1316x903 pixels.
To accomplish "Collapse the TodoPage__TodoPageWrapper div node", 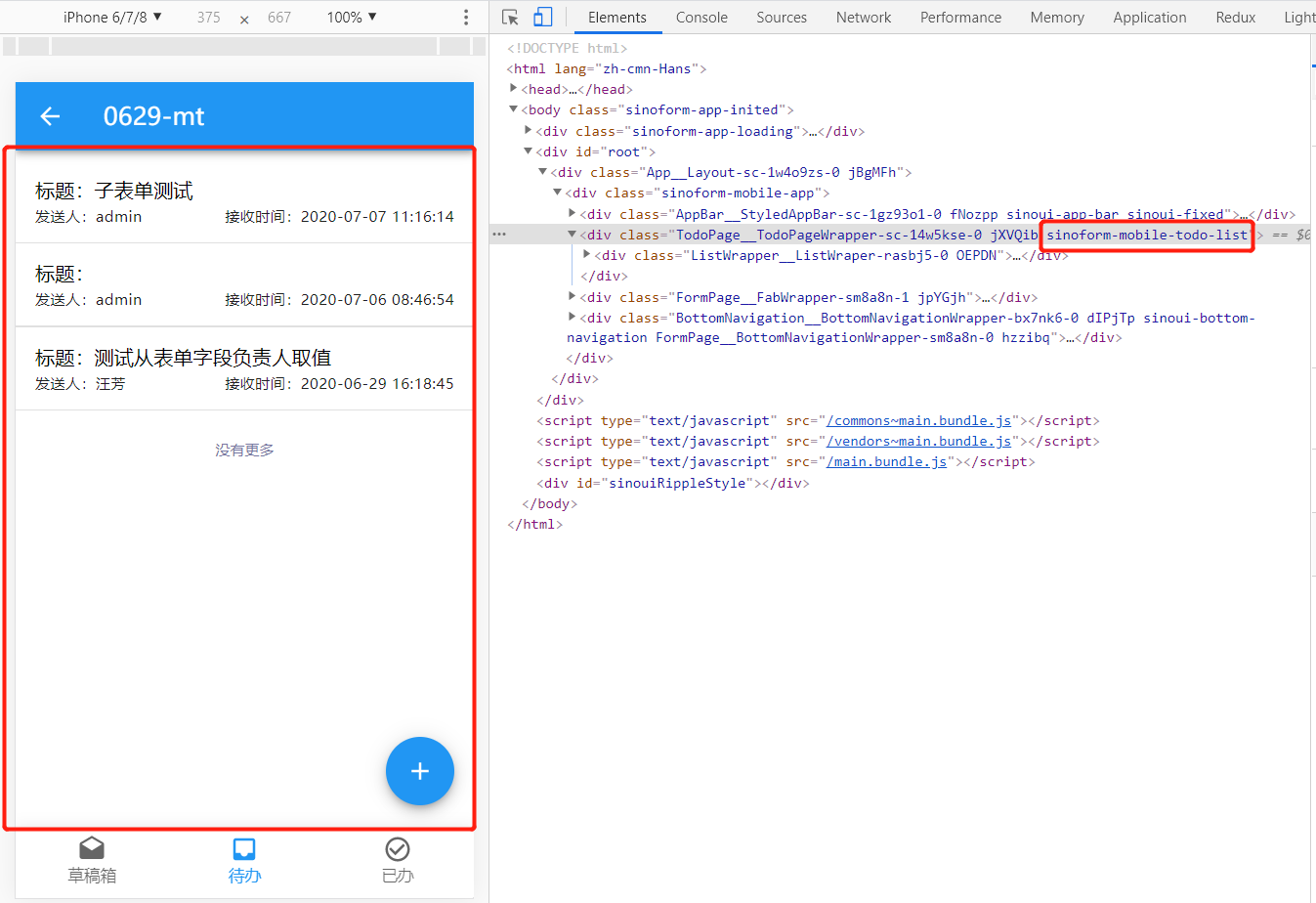I will (572, 235).
